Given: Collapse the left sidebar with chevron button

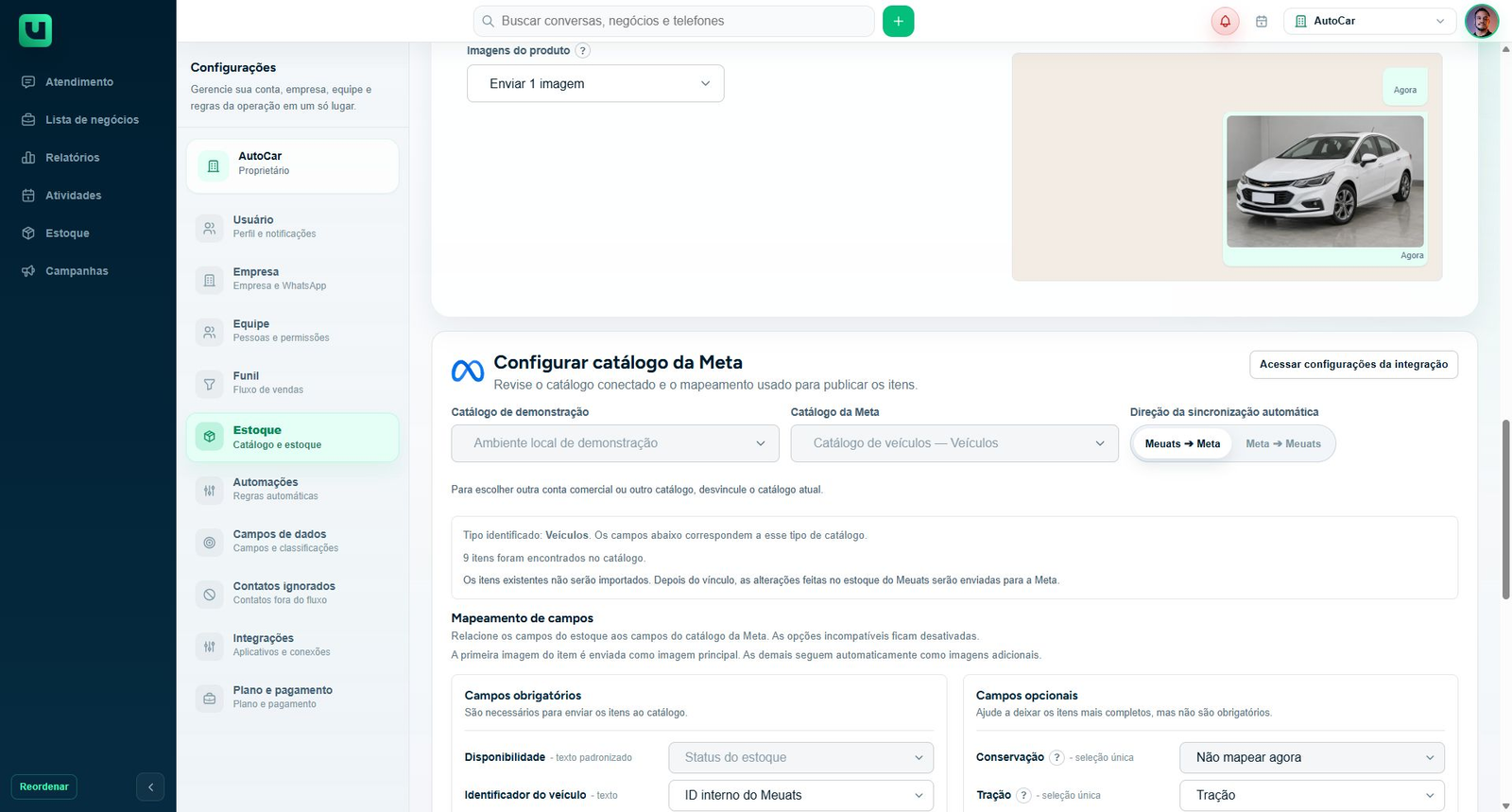Looking at the screenshot, I should (x=150, y=786).
